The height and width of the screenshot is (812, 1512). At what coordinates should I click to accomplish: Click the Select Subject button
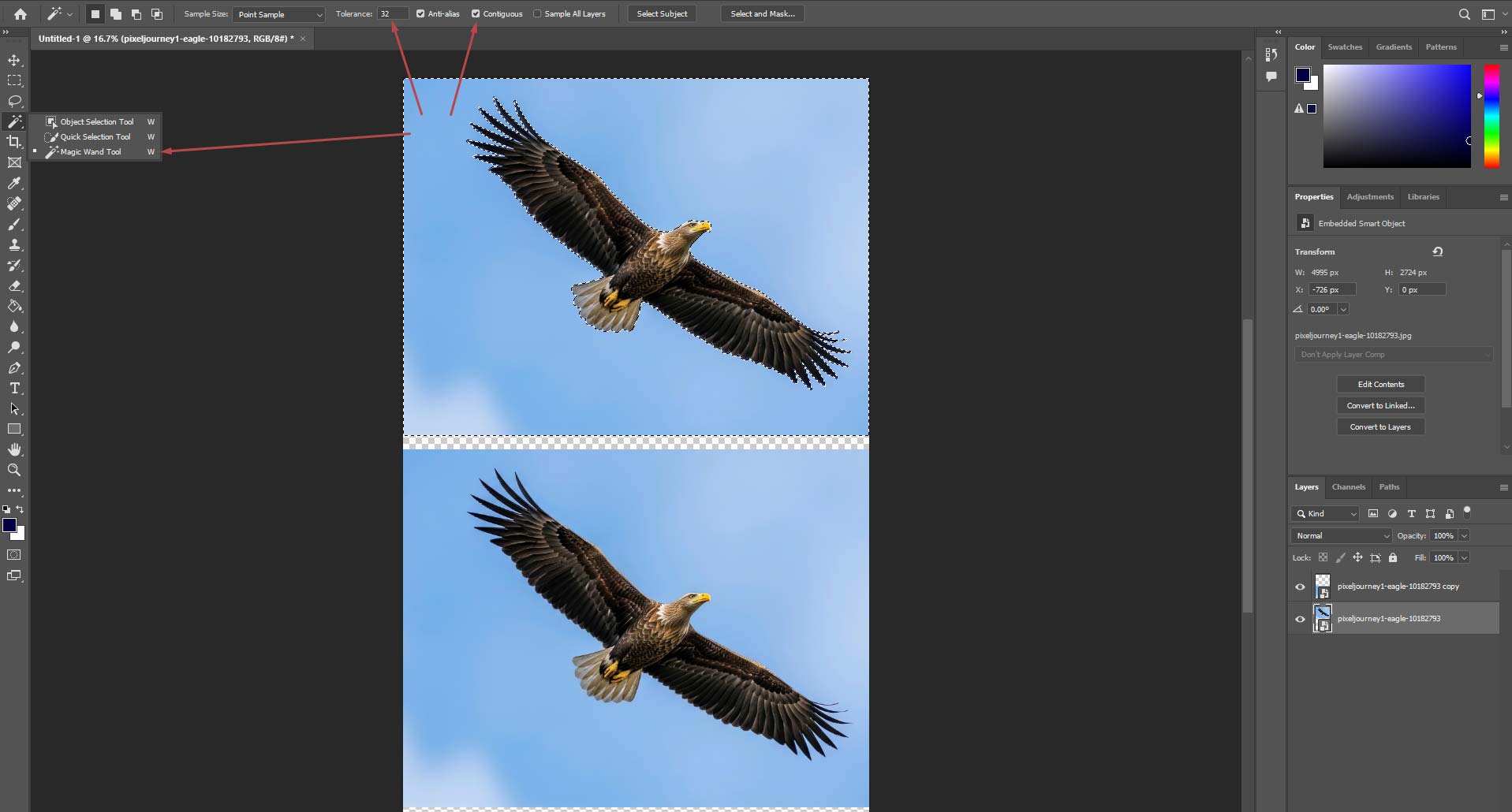click(x=661, y=13)
